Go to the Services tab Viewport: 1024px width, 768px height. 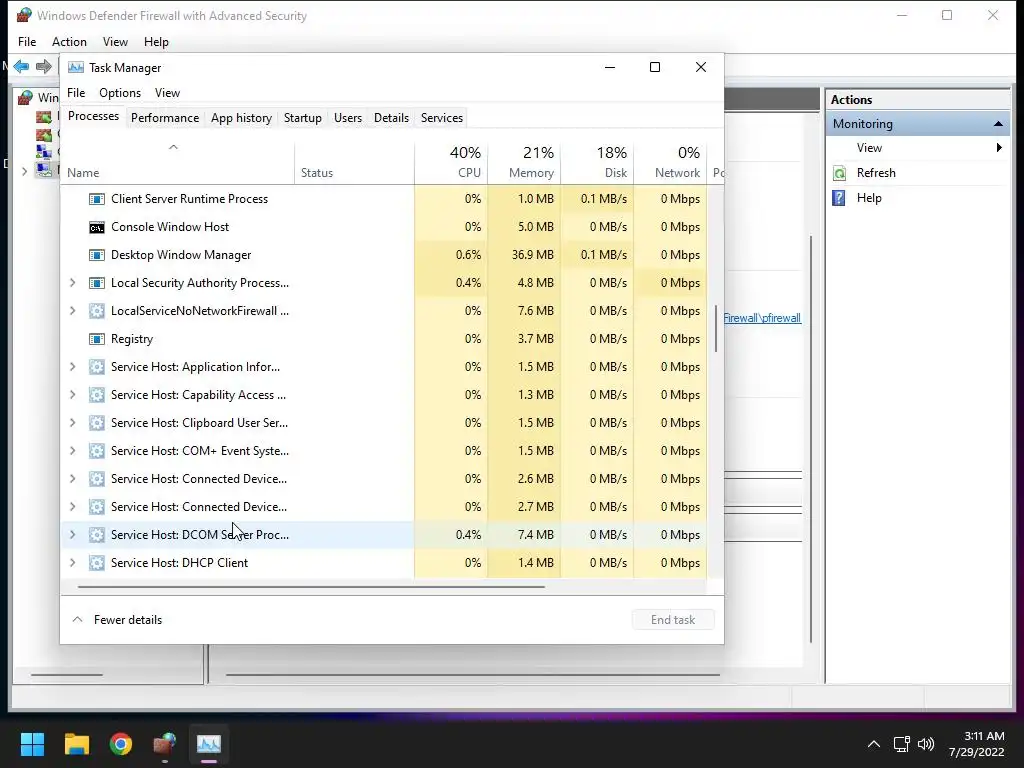pos(441,118)
